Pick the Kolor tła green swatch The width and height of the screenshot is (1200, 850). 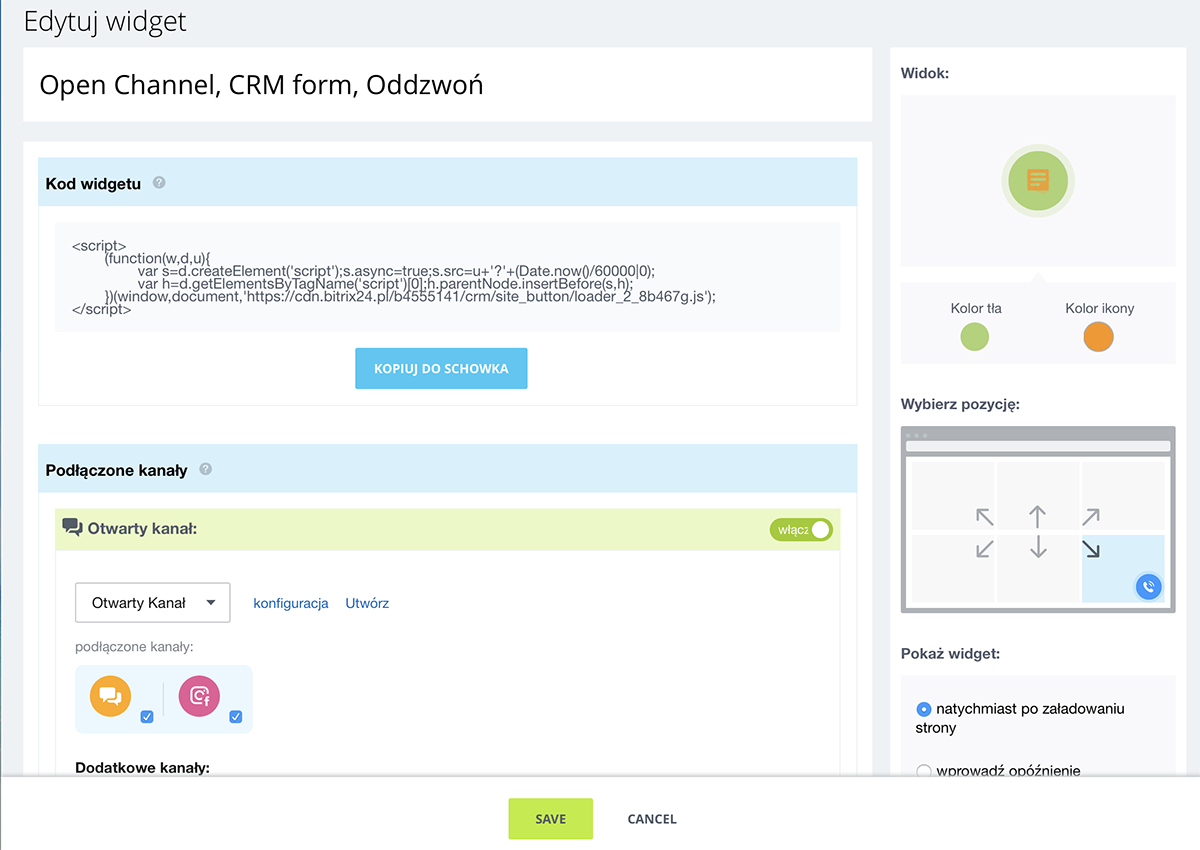pyautogui.click(x=974, y=338)
